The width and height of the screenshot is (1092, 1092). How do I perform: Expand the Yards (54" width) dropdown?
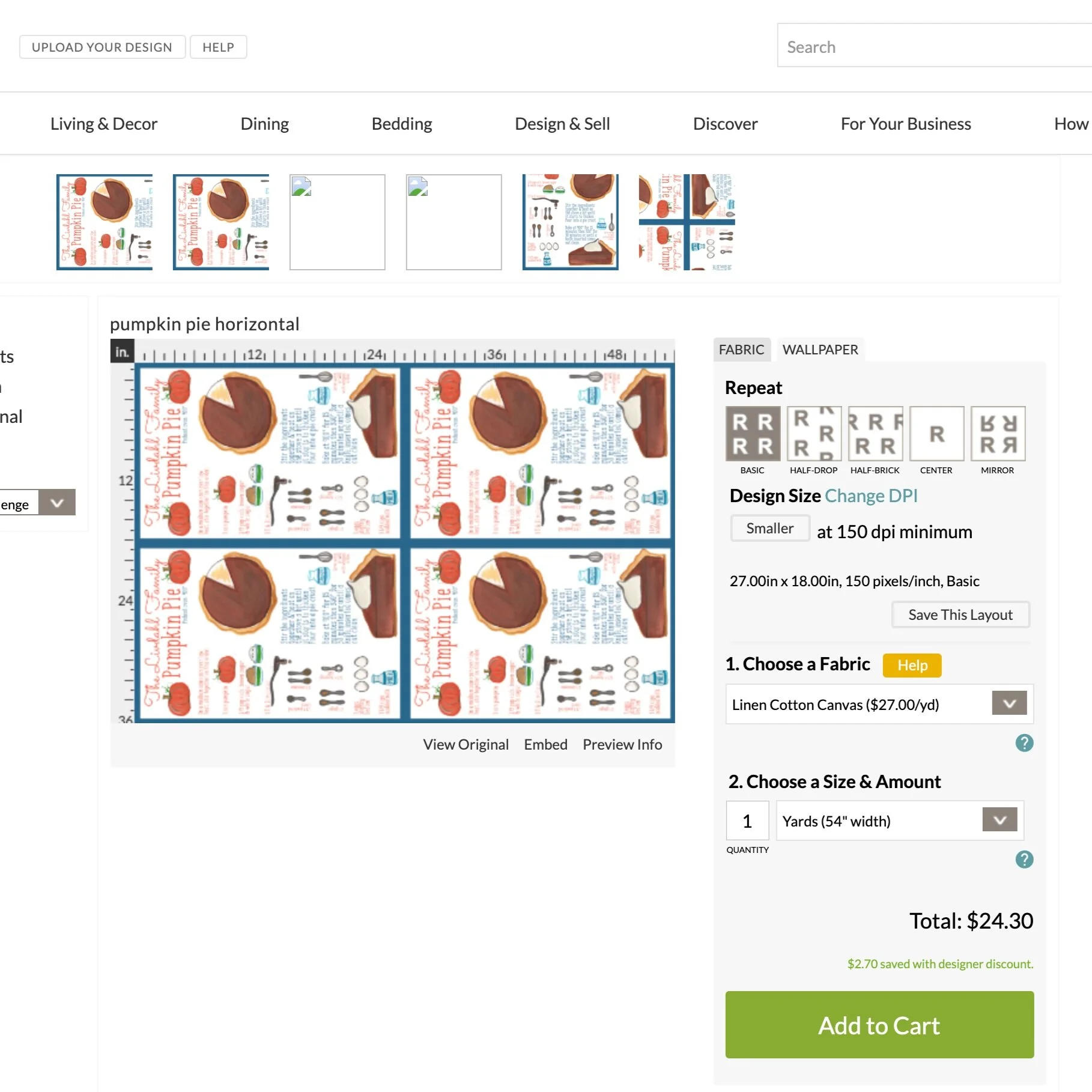[900, 821]
